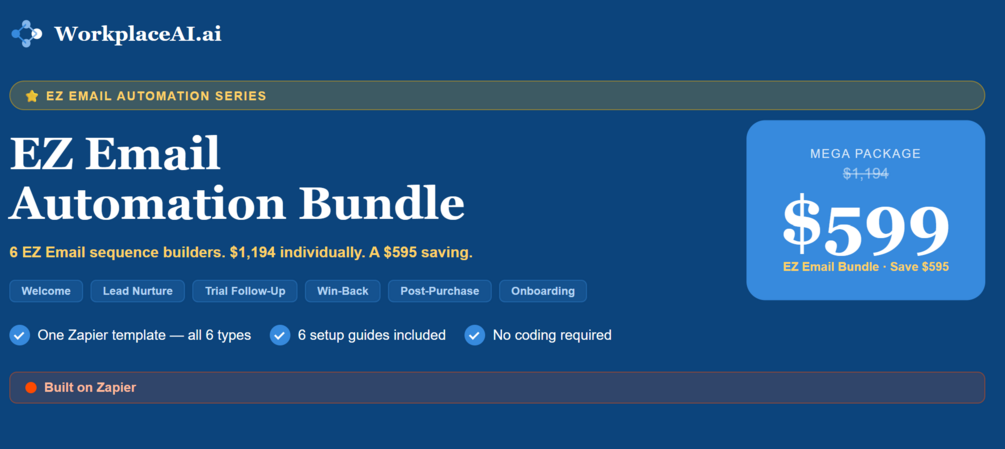The image size is (1005, 449).
Task: Click the orange dot in Built on Zapier bar
Action: point(31,388)
